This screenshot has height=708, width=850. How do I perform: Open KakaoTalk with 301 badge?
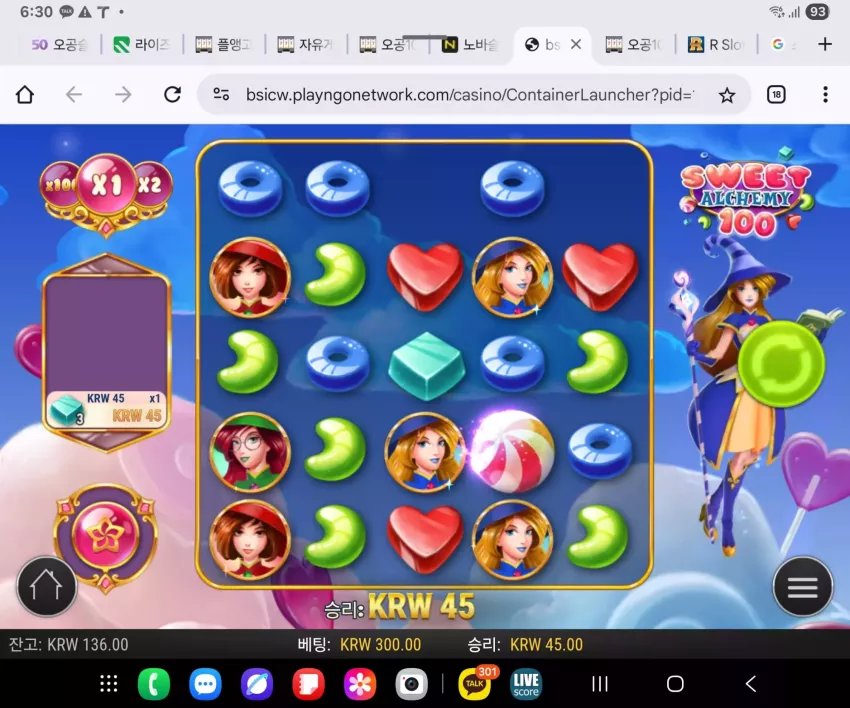tap(475, 683)
